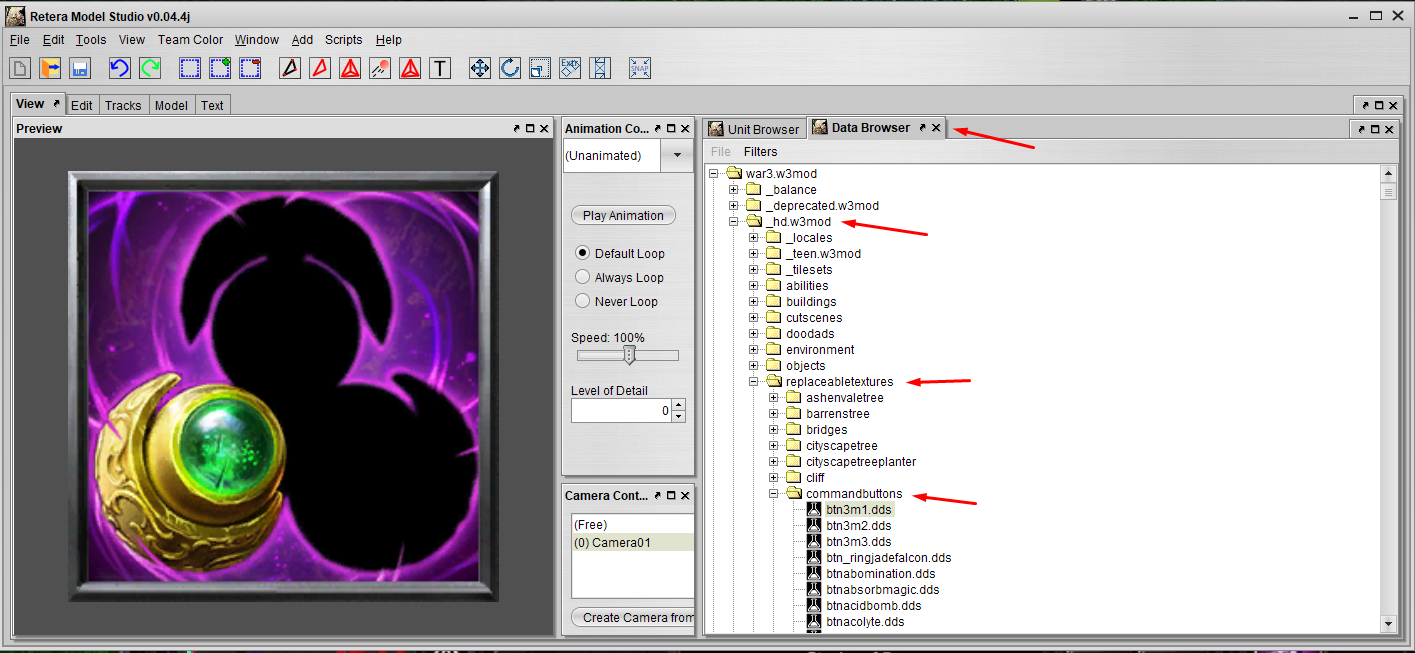Viewport: 1415px width, 653px height.
Task: Activate the black-and-red vertex selection icon
Action: coord(290,68)
